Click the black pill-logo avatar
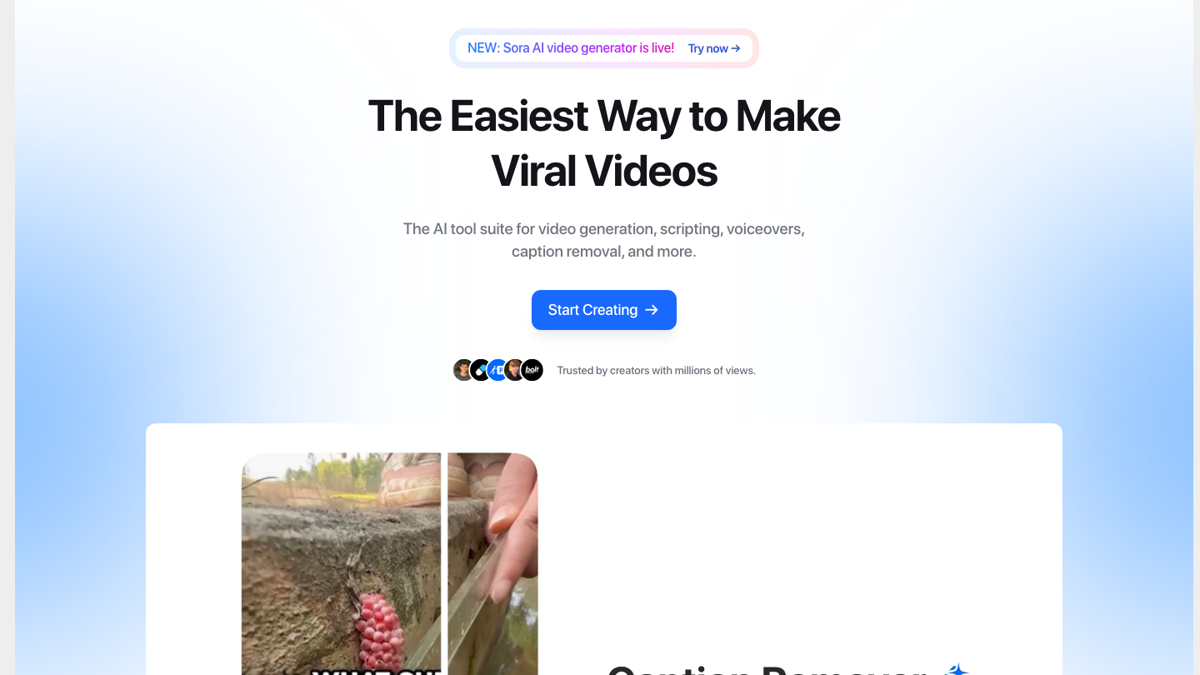 [x=481, y=370]
